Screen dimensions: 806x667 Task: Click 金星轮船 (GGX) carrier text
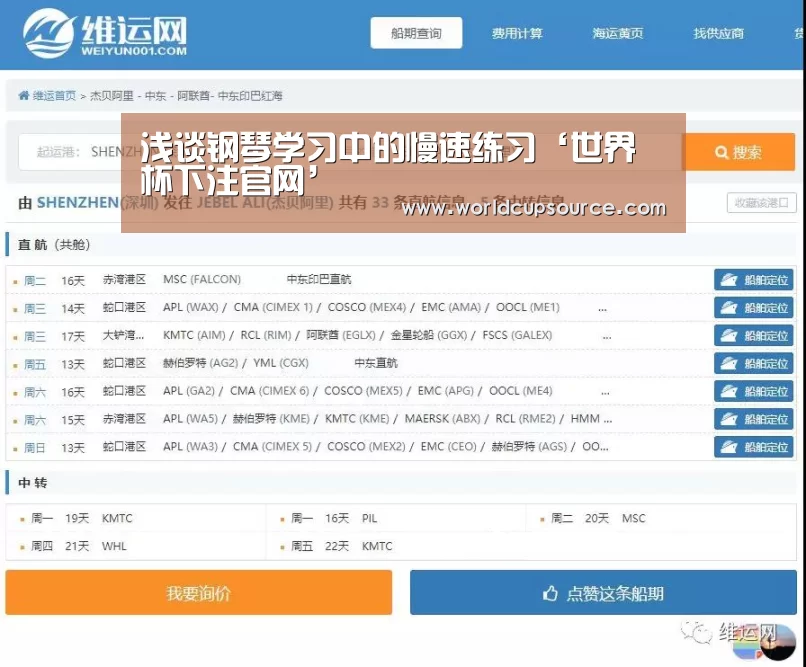click(x=429, y=335)
